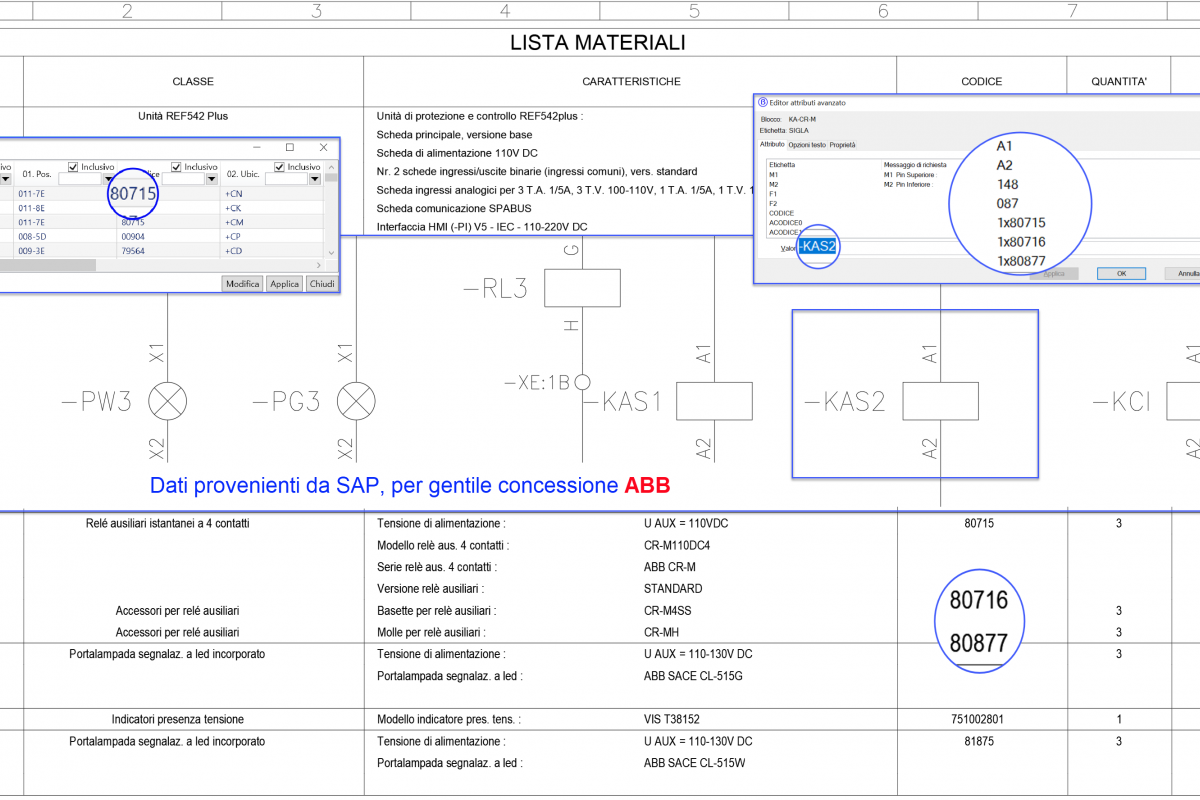
Task: Click the Modifica button
Action: (x=243, y=284)
